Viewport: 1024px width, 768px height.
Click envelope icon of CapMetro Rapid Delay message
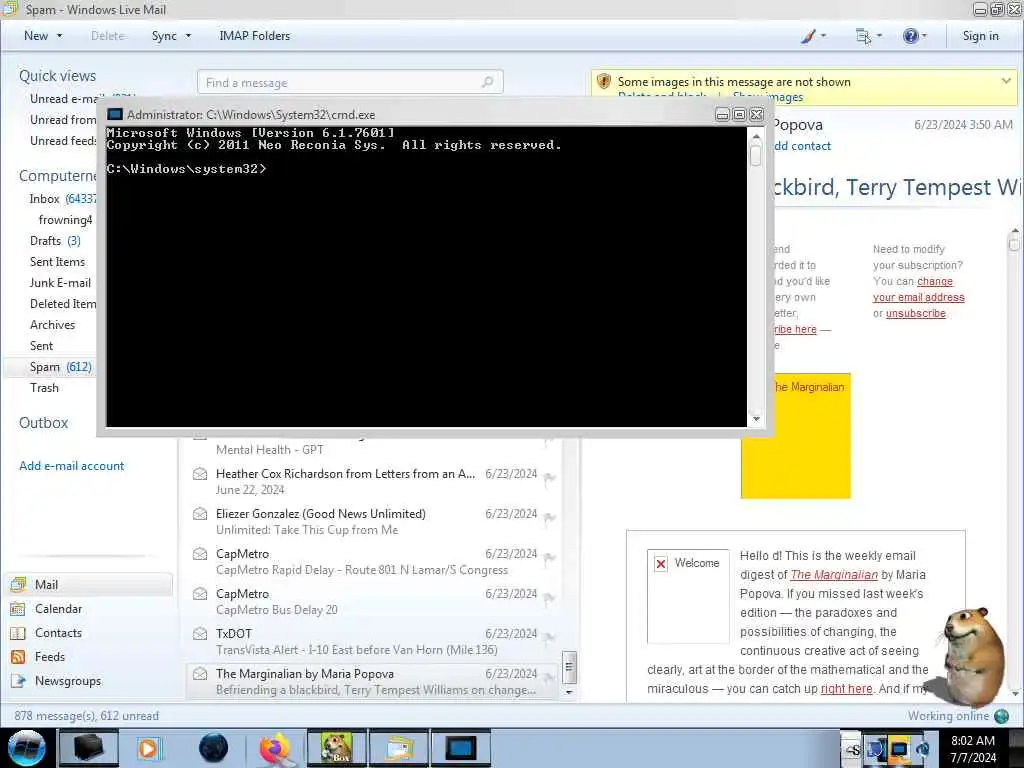click(200, 554)
